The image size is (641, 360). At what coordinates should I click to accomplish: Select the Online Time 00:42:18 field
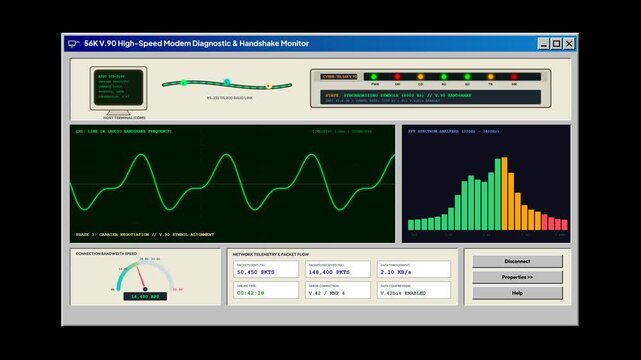[x=266, y=290]
